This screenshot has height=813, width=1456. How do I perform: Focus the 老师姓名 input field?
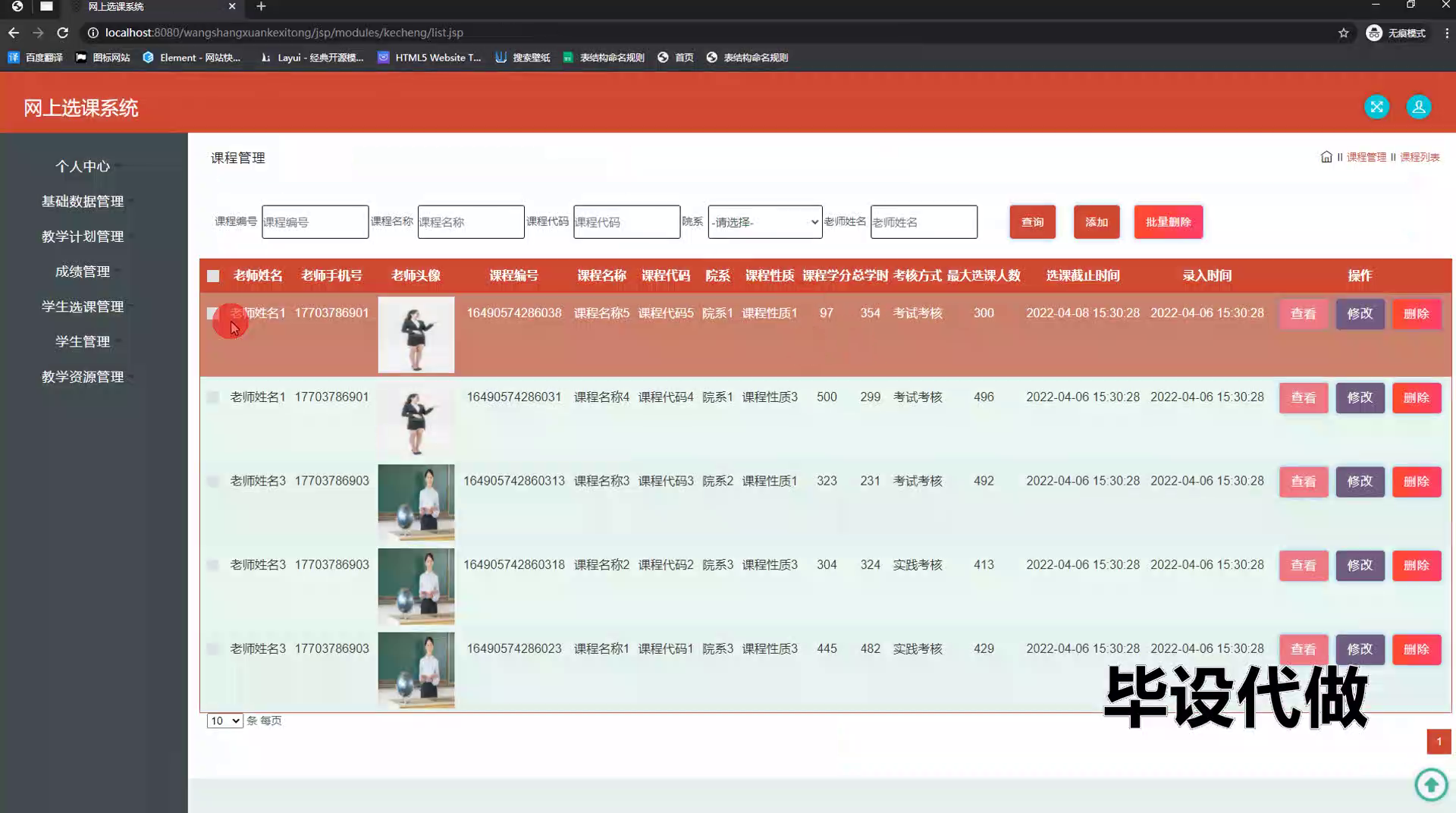coord(924,222)
